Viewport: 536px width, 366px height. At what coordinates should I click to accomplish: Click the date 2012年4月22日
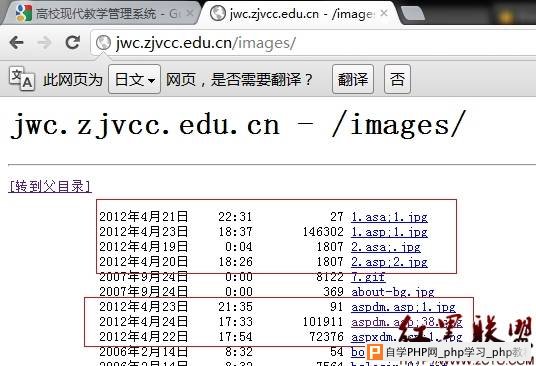[x=144, y=337]
